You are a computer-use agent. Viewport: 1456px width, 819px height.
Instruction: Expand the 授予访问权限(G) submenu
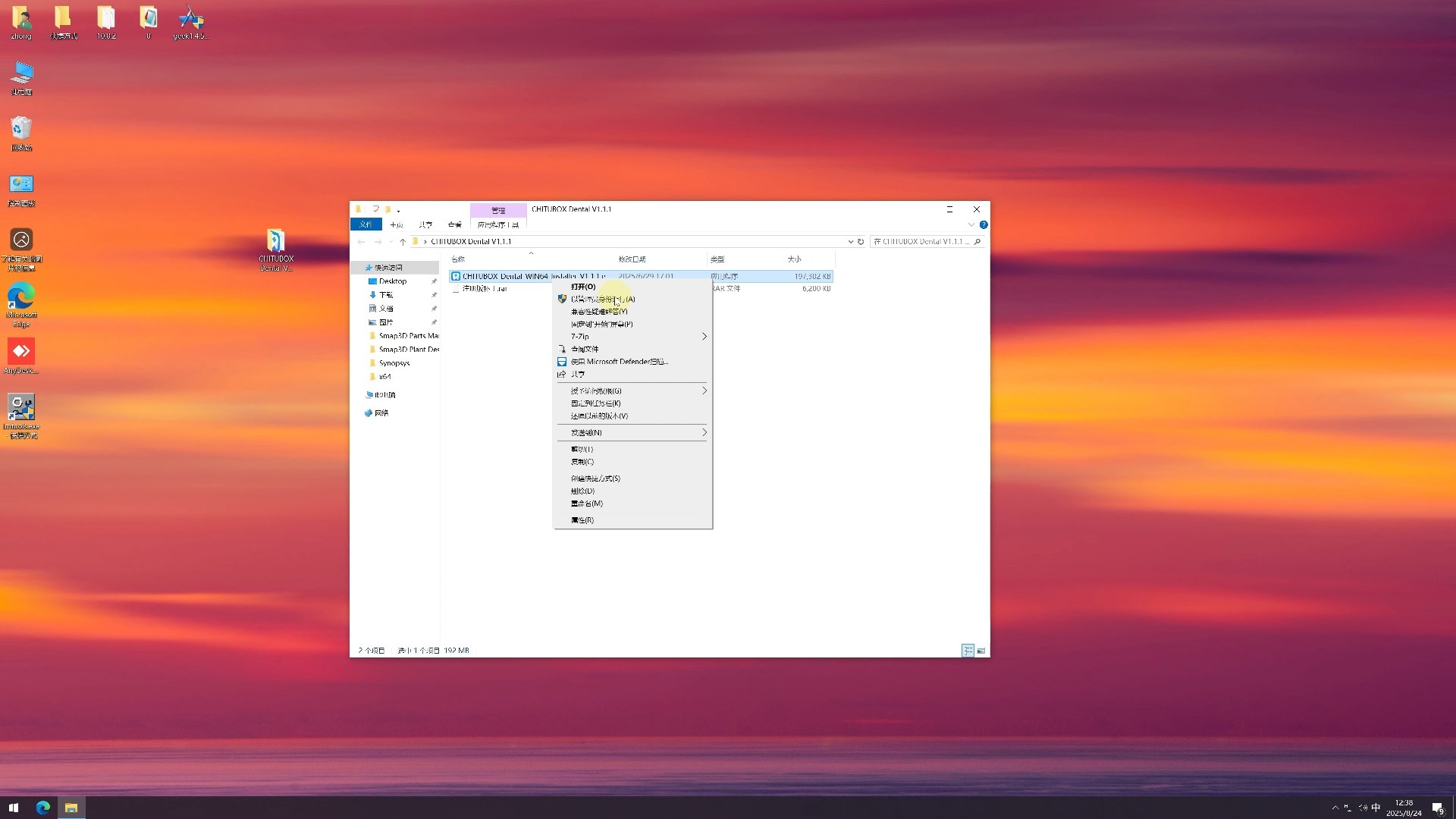pos(633,391)
